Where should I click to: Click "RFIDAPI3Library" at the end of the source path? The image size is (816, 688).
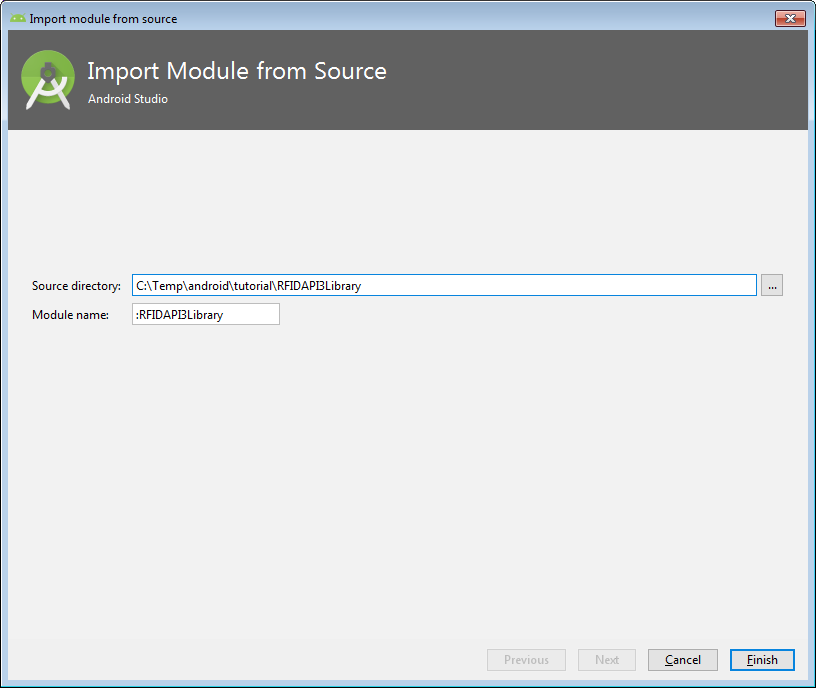pos(319,286)
